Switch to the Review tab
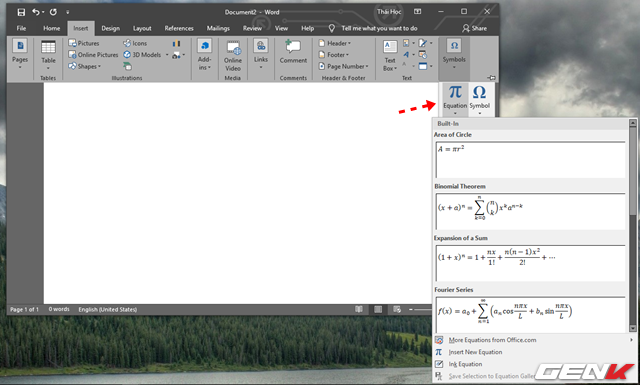This screenshot has width=640, height=385. pos(252,28)
